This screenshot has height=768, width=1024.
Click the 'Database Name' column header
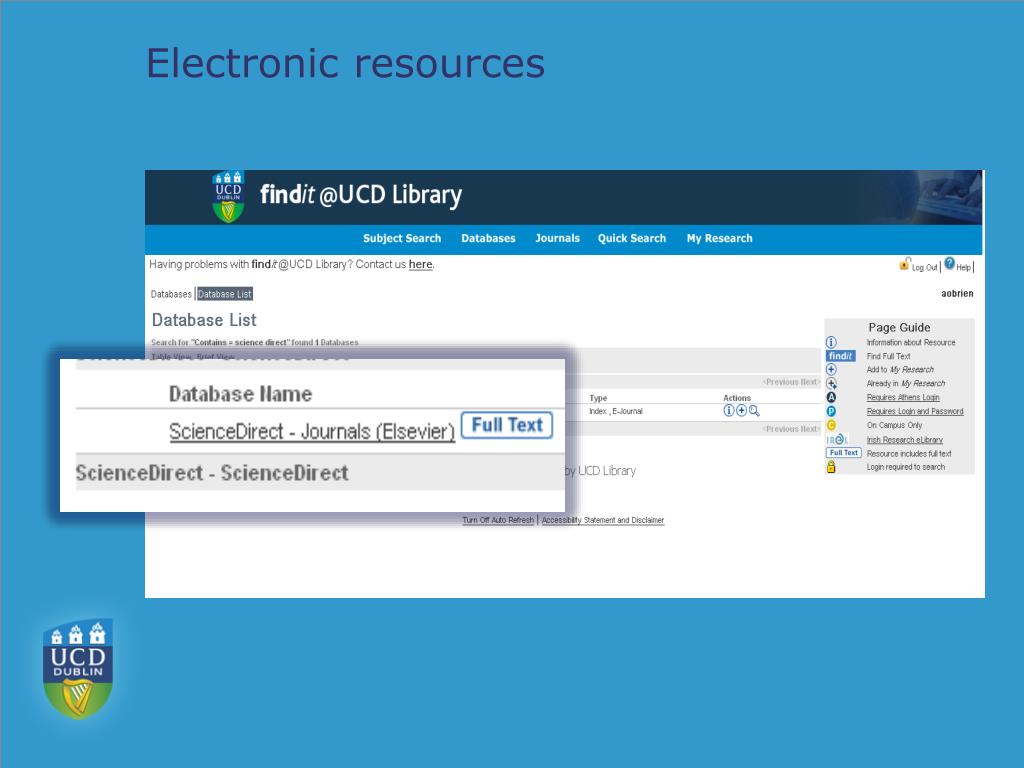[x=240, y=394]
